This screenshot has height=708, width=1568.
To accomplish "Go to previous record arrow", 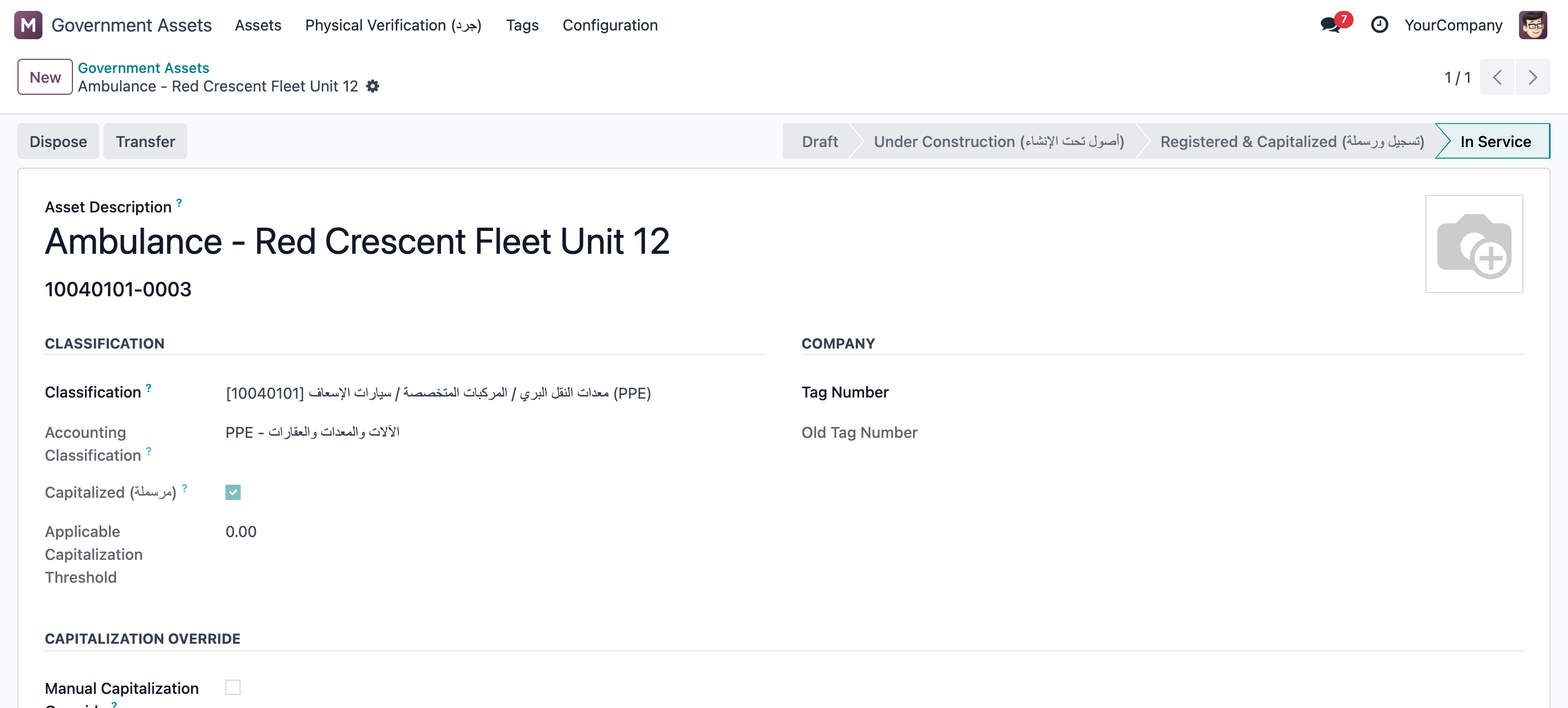I will [x=1497, y=77].
